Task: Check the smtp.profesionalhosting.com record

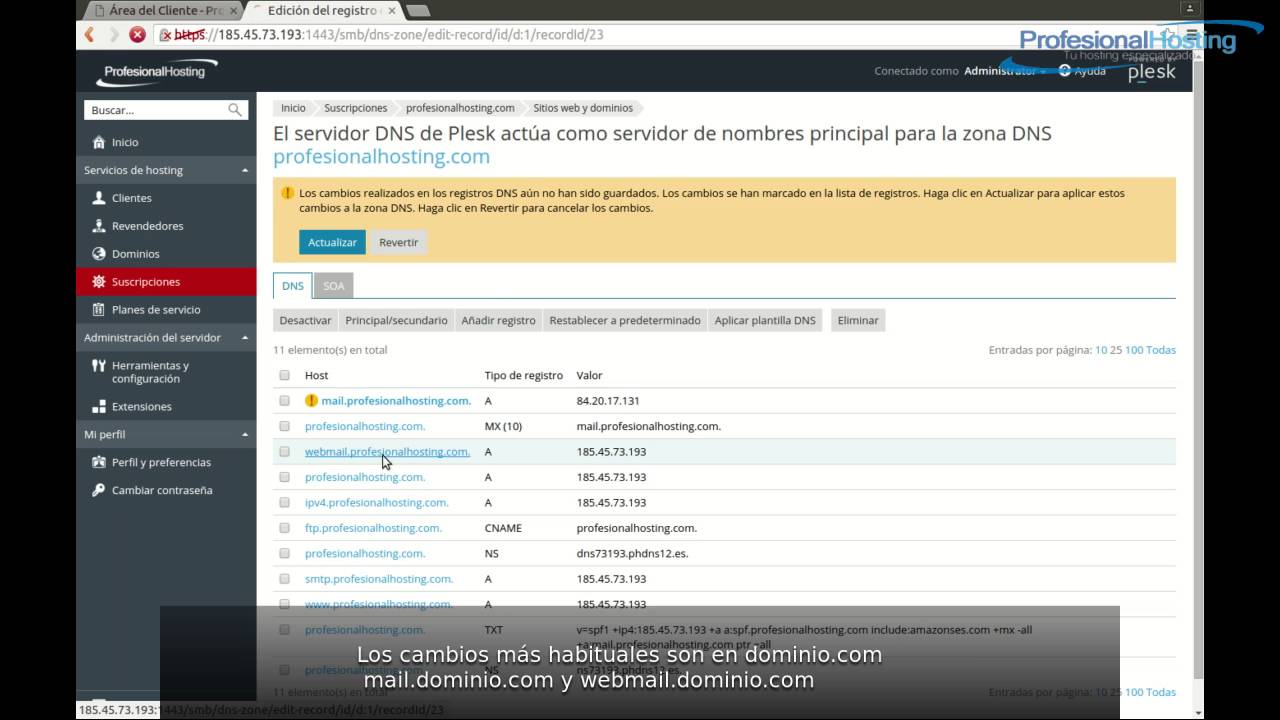Action: coord(284,579)
